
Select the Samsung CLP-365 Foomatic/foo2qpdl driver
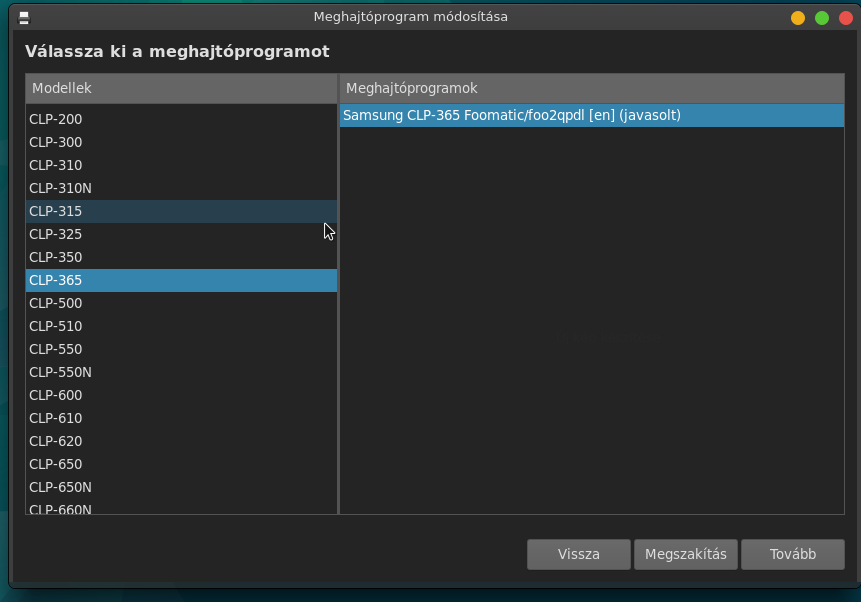pyautogui.click(x=592, y=115)
